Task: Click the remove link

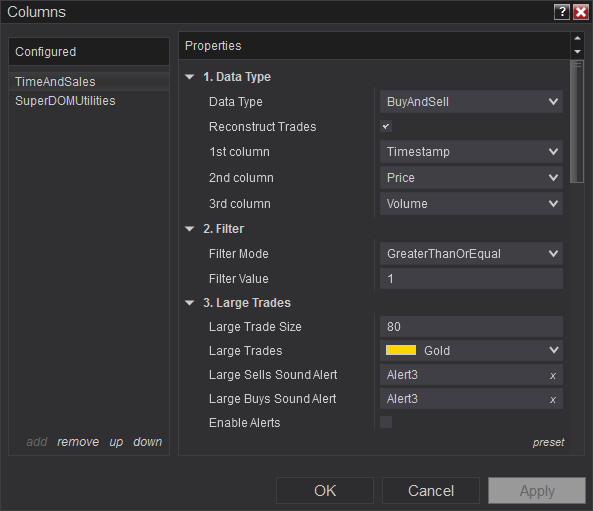Action: tap(78, 442)
